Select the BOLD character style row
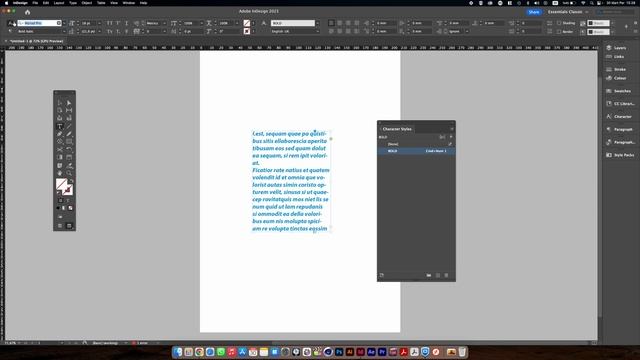Screen dimensions: 640x360 coord(416,151)
